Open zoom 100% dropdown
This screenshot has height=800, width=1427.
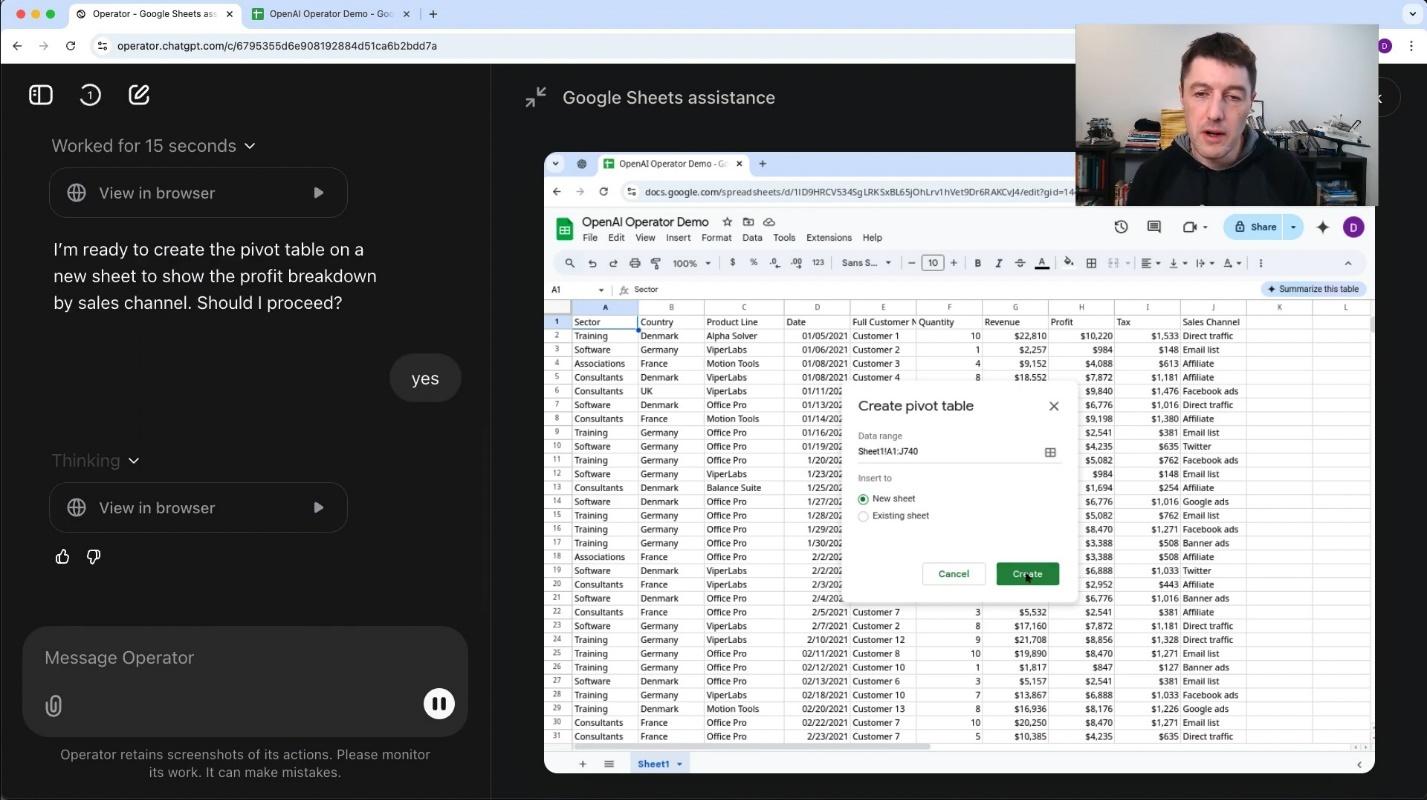coord(692,263)
